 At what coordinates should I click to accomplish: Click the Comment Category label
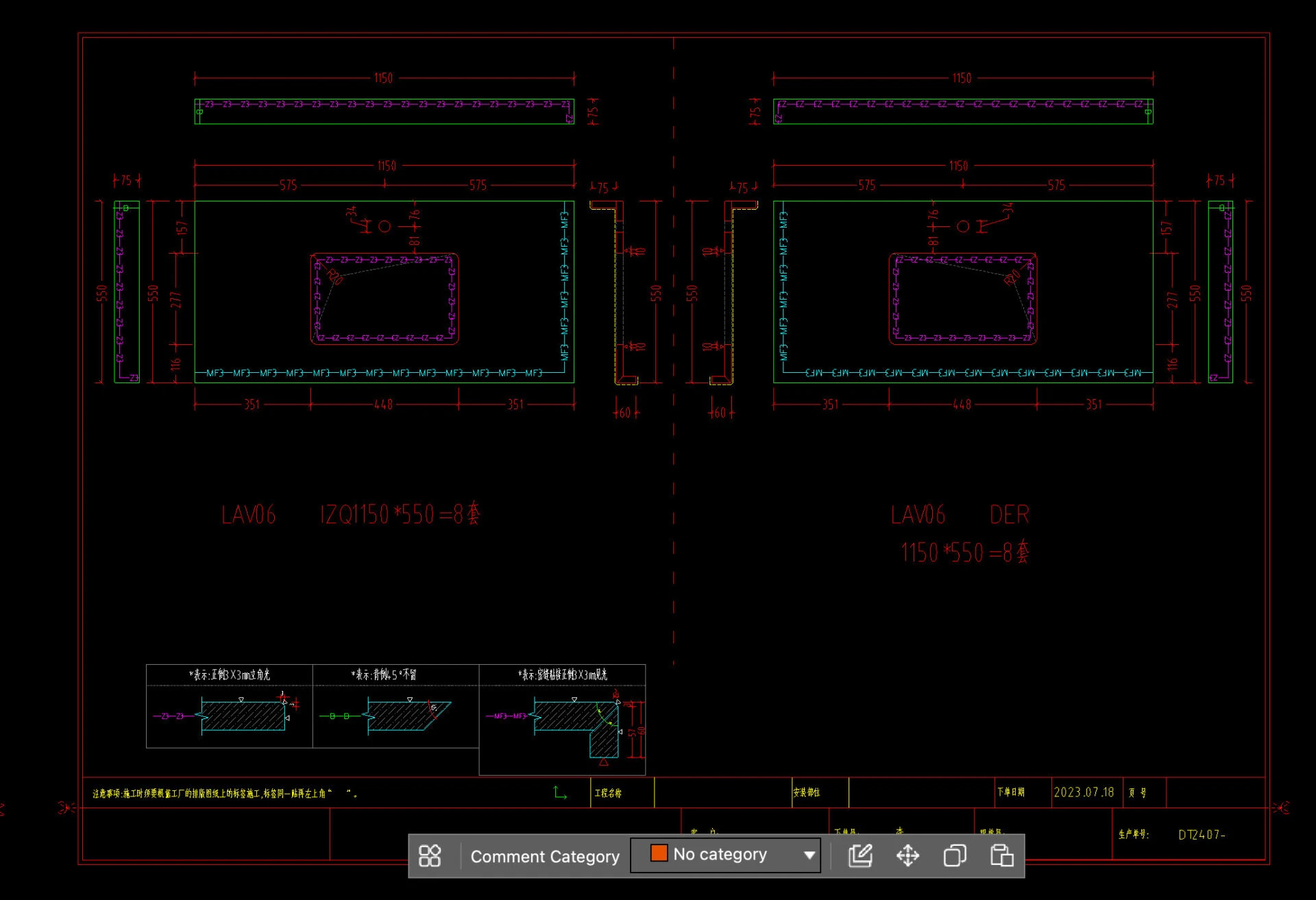(545, 856)
